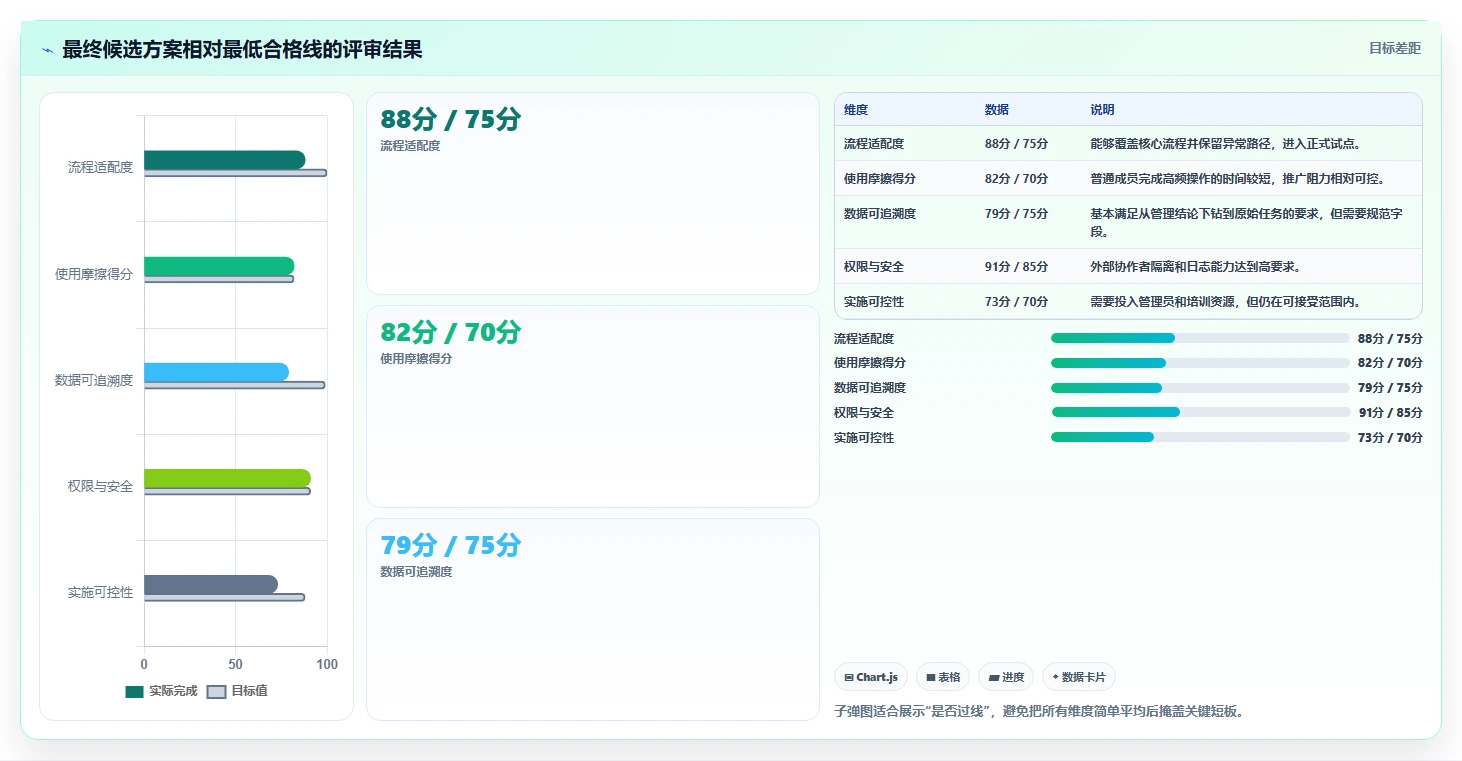
Task: Click the 实施可控性 progress bar
Action: point(1200,437)
